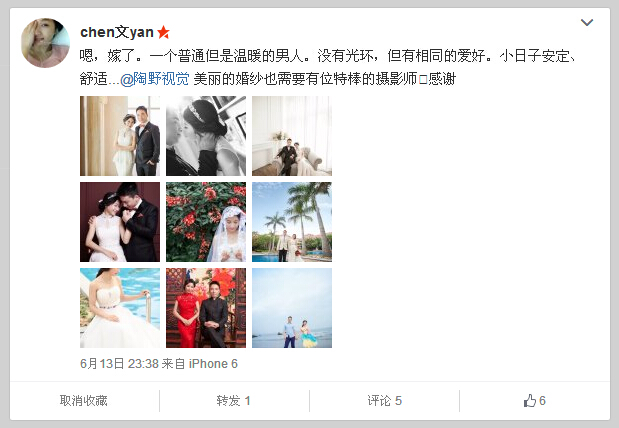Image resolution: width=619 pixels, height=428 pixels.
Task: Open the 评论 5 comments section
Action: [385, 400]
